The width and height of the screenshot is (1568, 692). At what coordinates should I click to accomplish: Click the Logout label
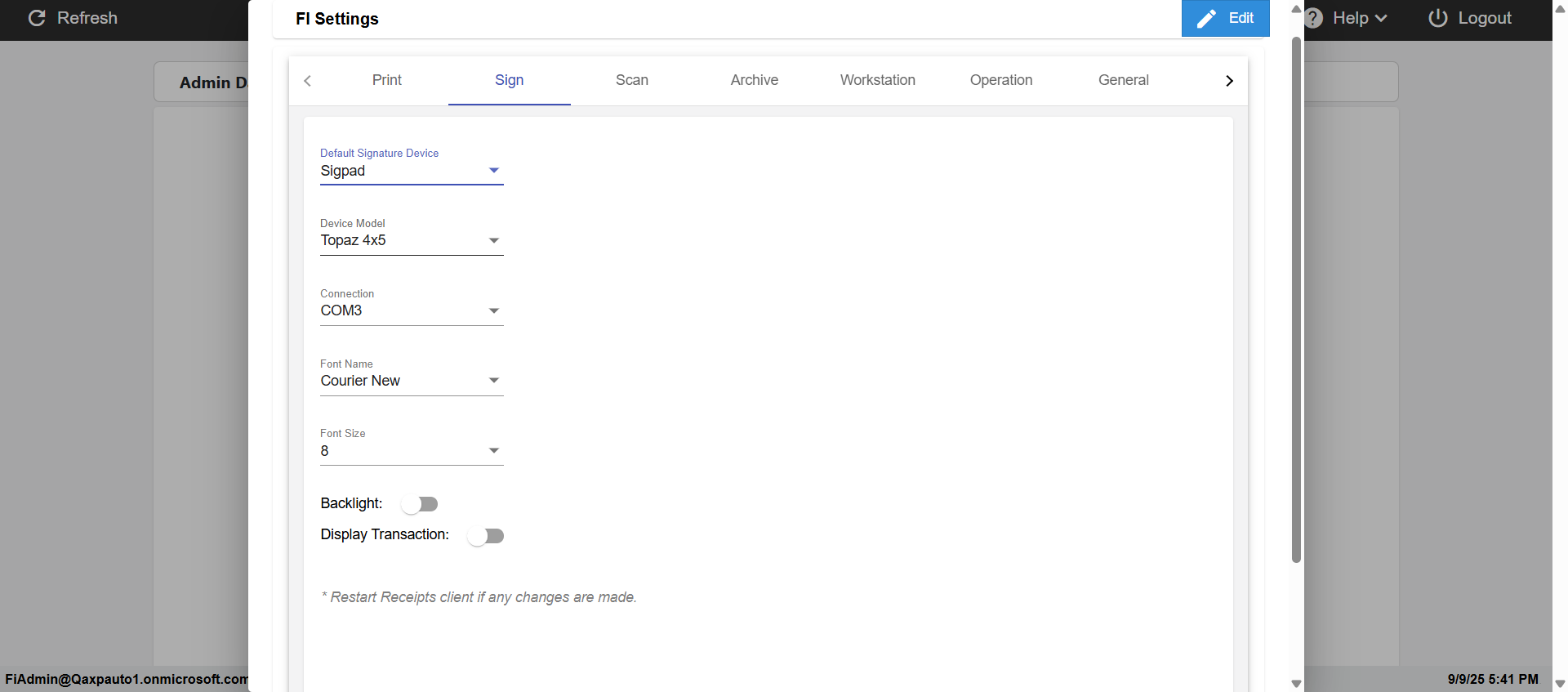click(x=1485, y=18)
